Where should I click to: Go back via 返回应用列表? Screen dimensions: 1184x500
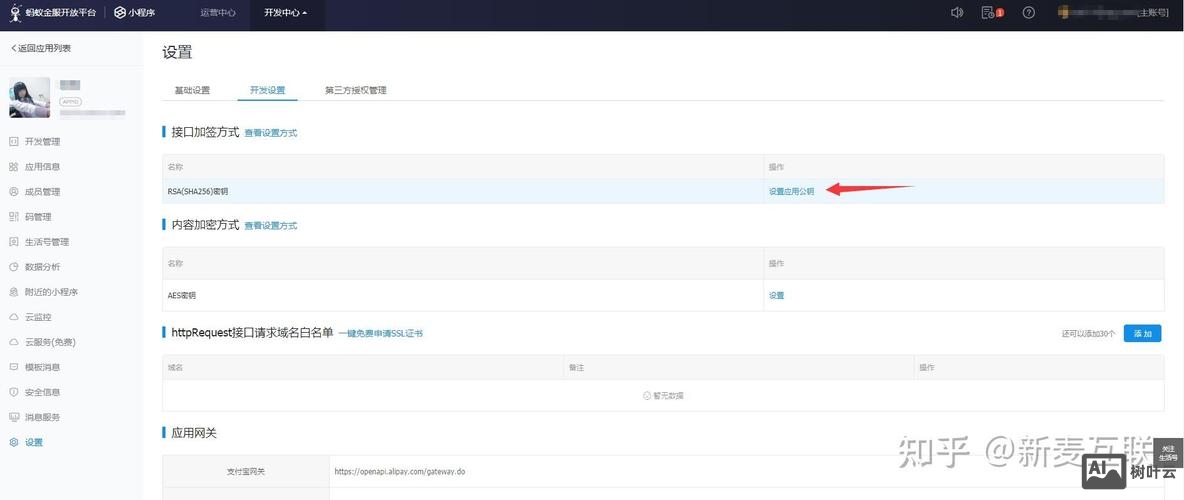[41, 48]
